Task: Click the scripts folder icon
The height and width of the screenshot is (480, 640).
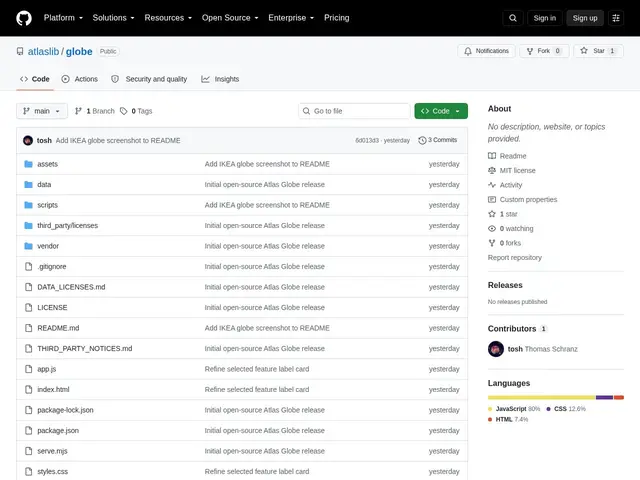Action: 28,205
